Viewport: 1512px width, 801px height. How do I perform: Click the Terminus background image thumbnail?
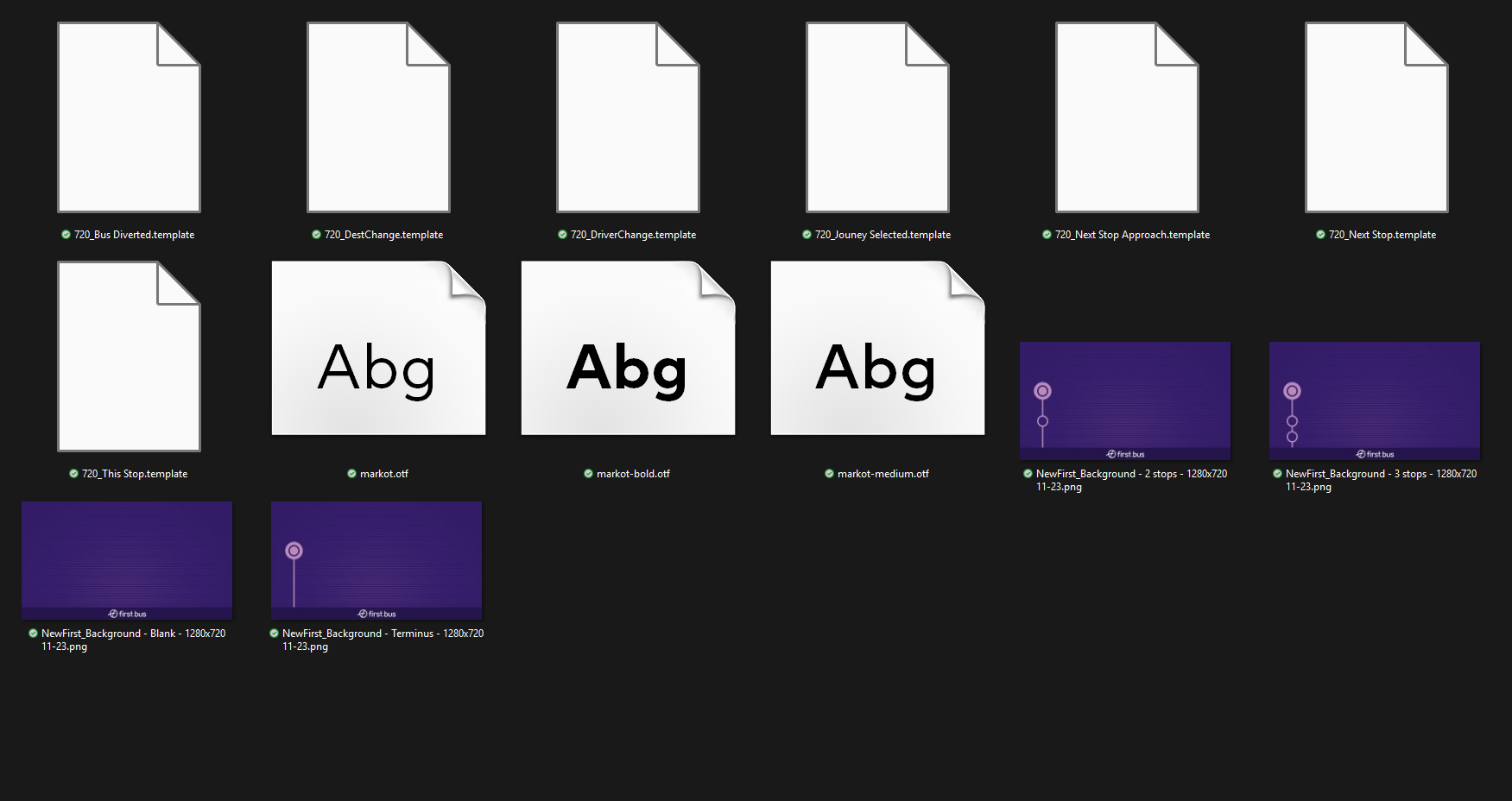pyautogui.click(x=376, y=560)
